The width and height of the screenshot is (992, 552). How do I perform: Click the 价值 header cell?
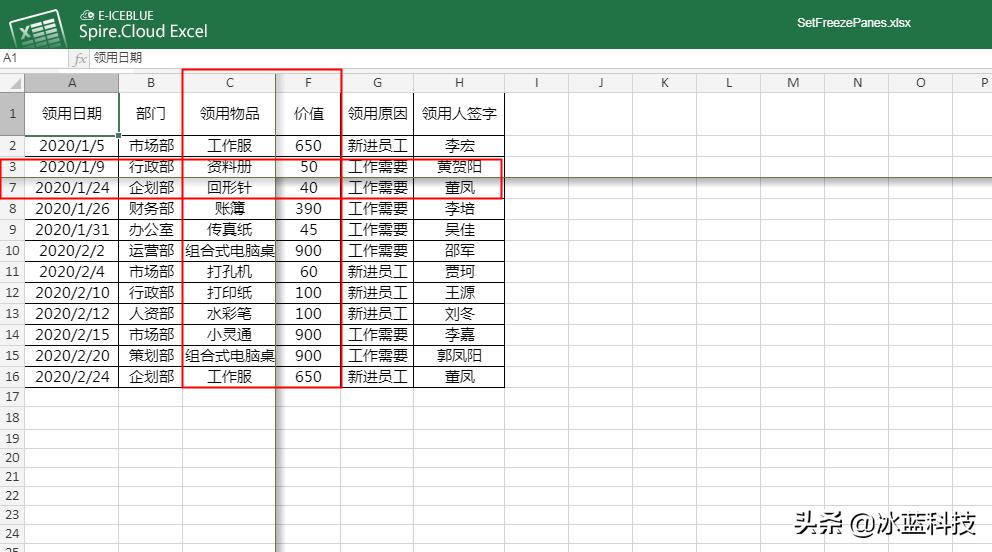[x=308, y=114]
